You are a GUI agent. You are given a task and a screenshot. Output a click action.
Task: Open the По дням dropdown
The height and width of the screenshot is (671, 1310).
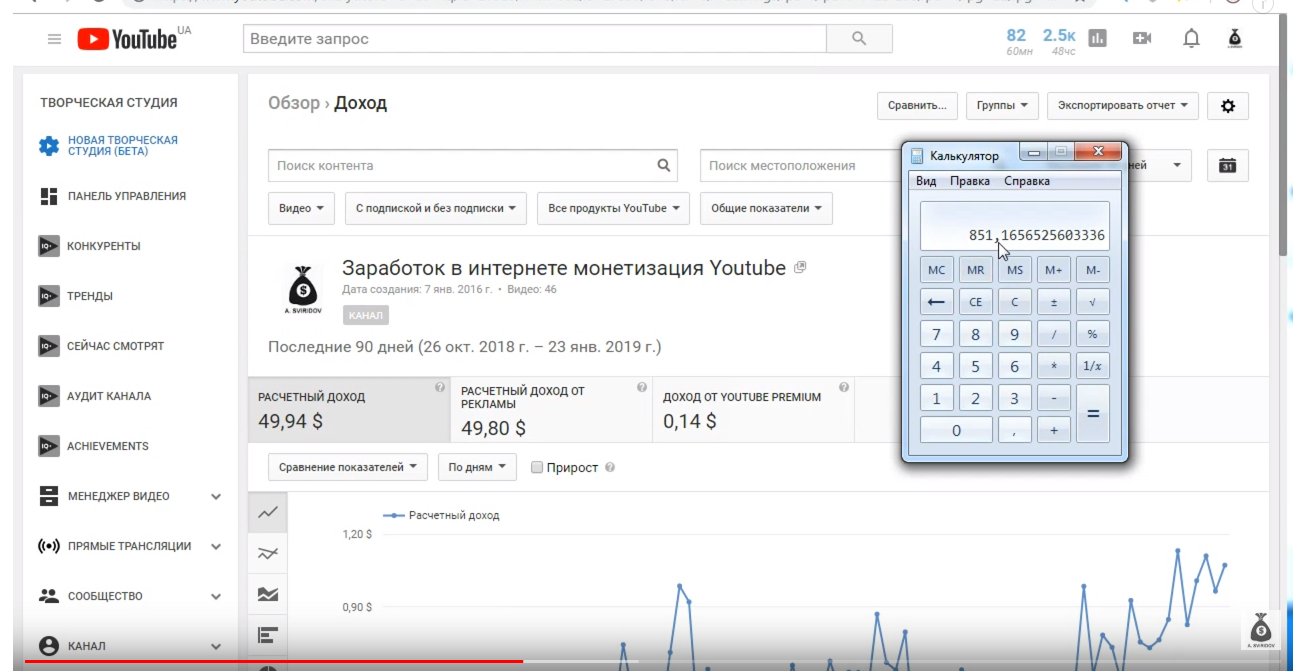477,467
